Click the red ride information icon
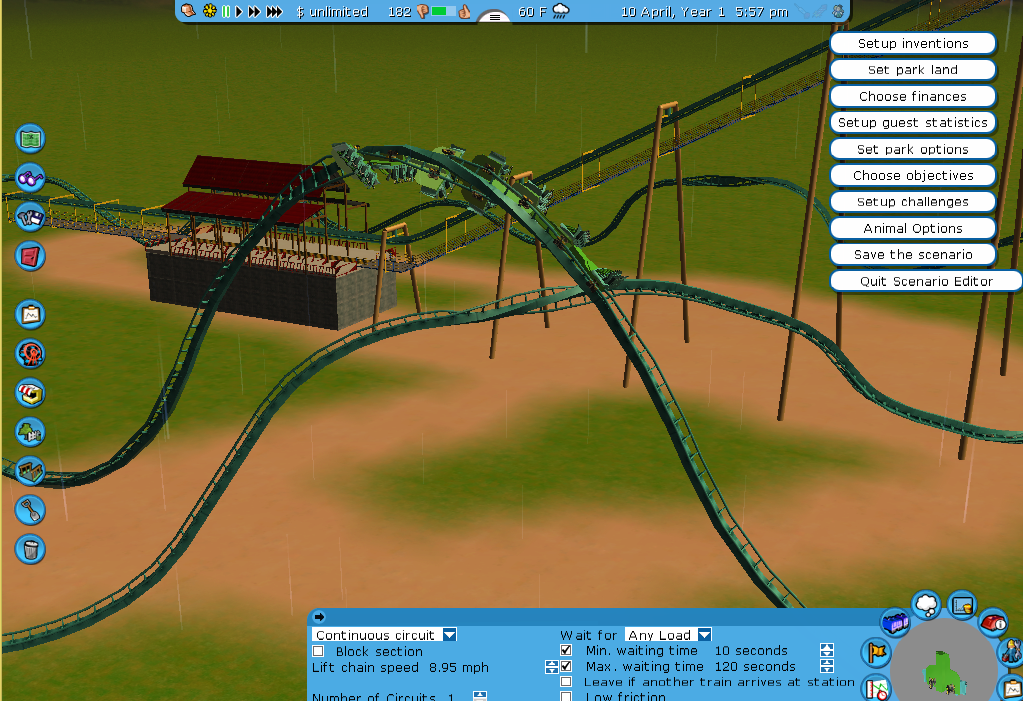Viewport: 1023px width, 701px height. pos(992,622)
